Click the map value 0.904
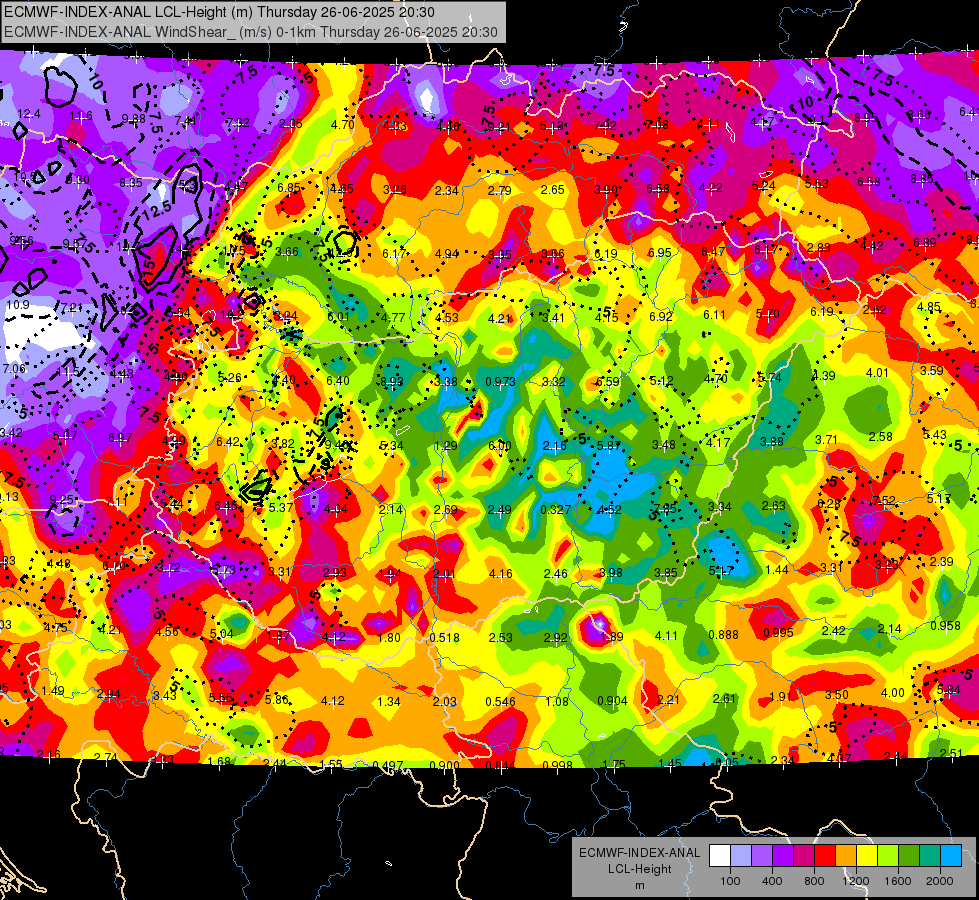 612,700
